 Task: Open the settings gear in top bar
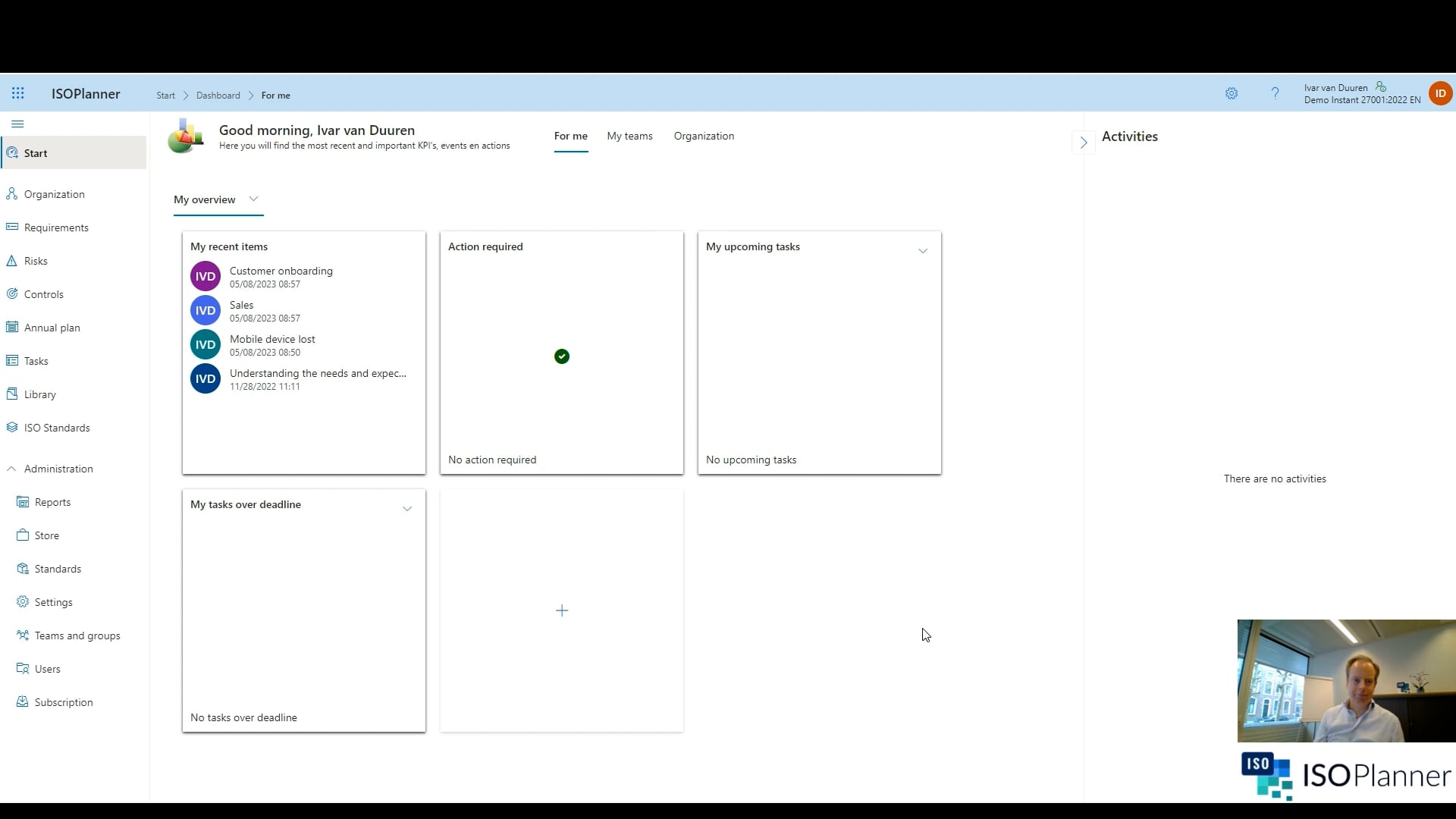[1232, 93]
